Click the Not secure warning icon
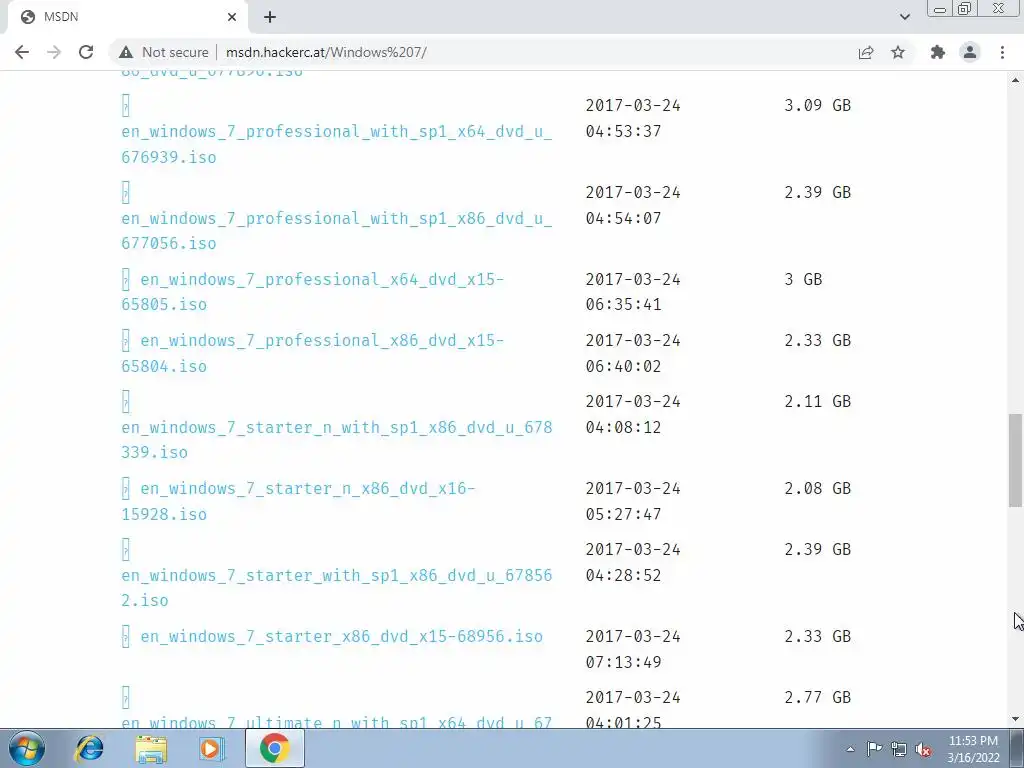Viewport: 1024px width, 768px height. point(126,52)
